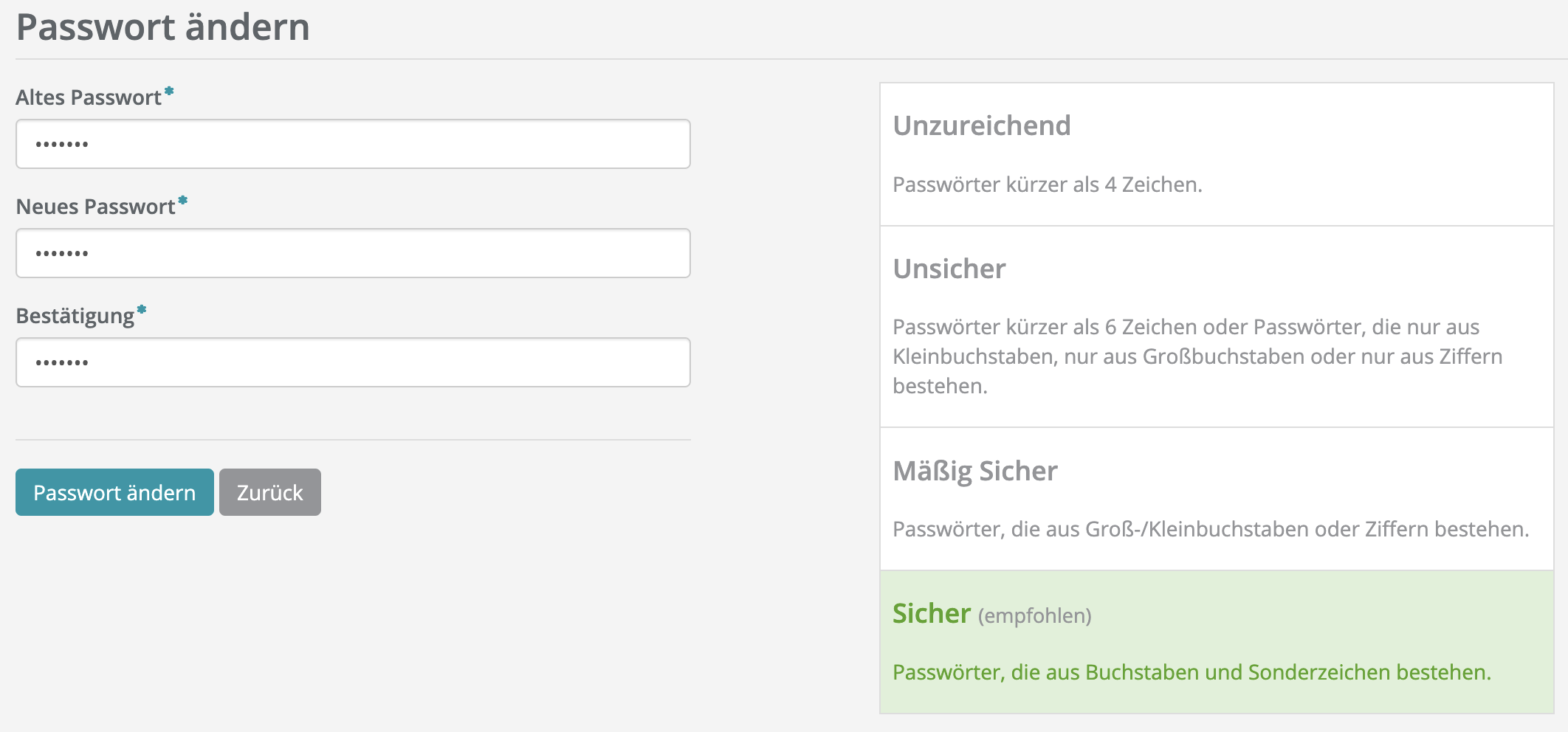This screenshot has width=1568, height=732.
Task: Select the Unsicher strength heading
Action: click(949, 269)
